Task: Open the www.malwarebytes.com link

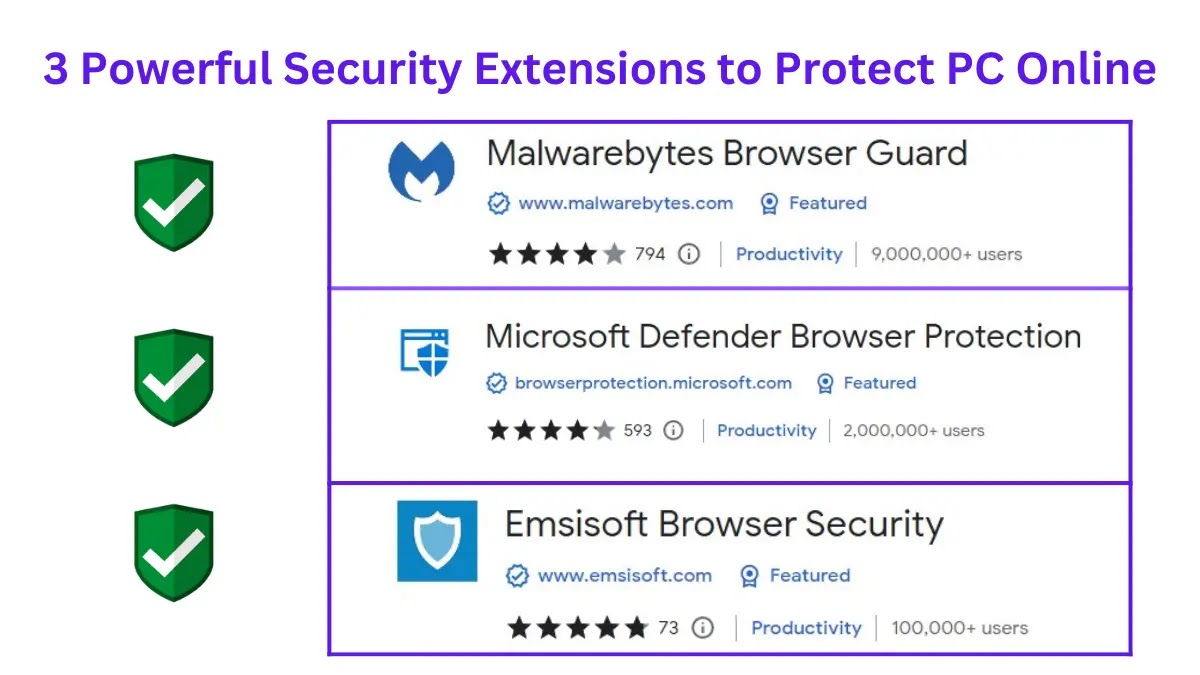Action: pos(625,204)
